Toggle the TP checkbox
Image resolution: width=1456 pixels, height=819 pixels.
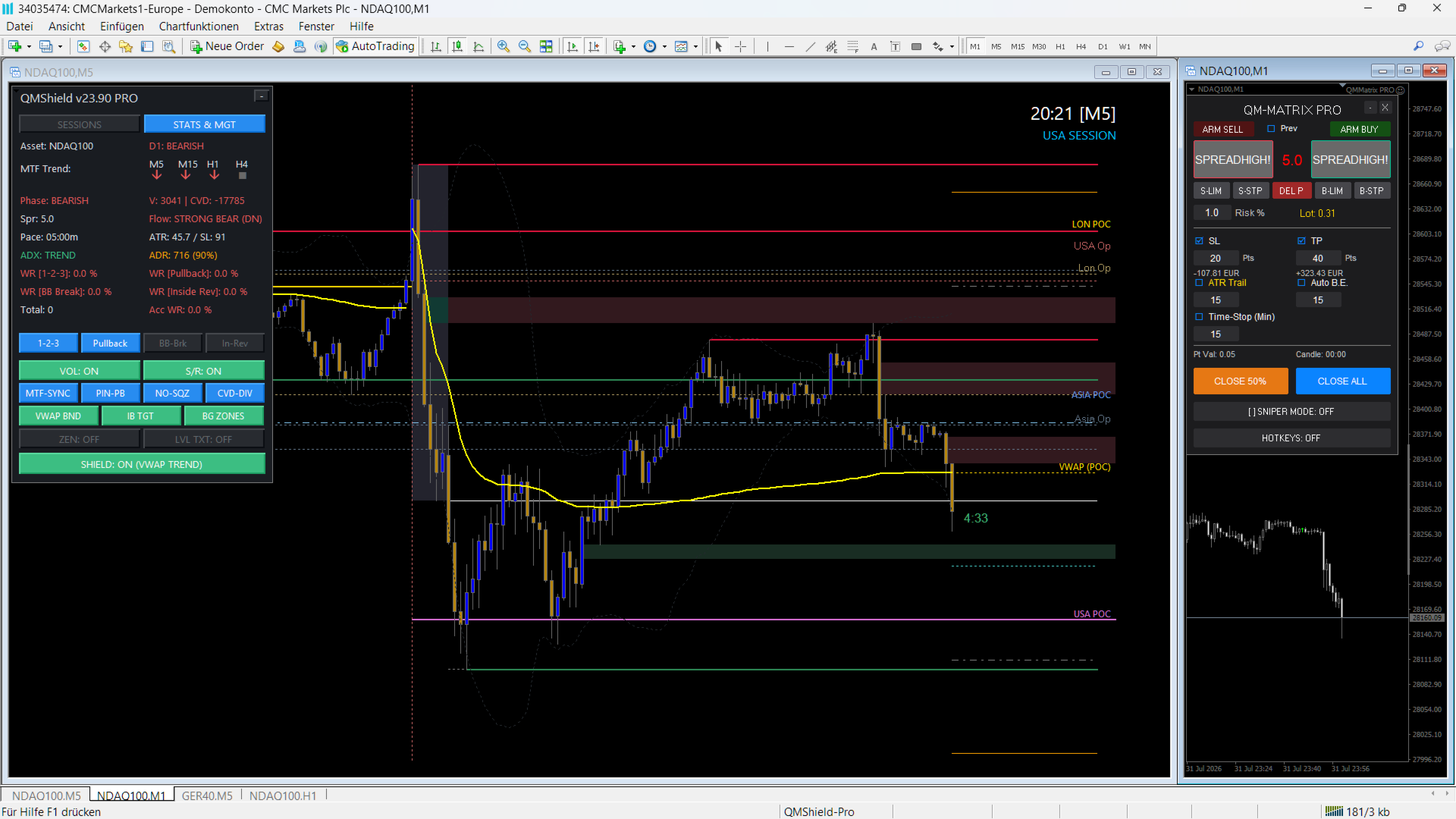click(x=1301, y=241)
